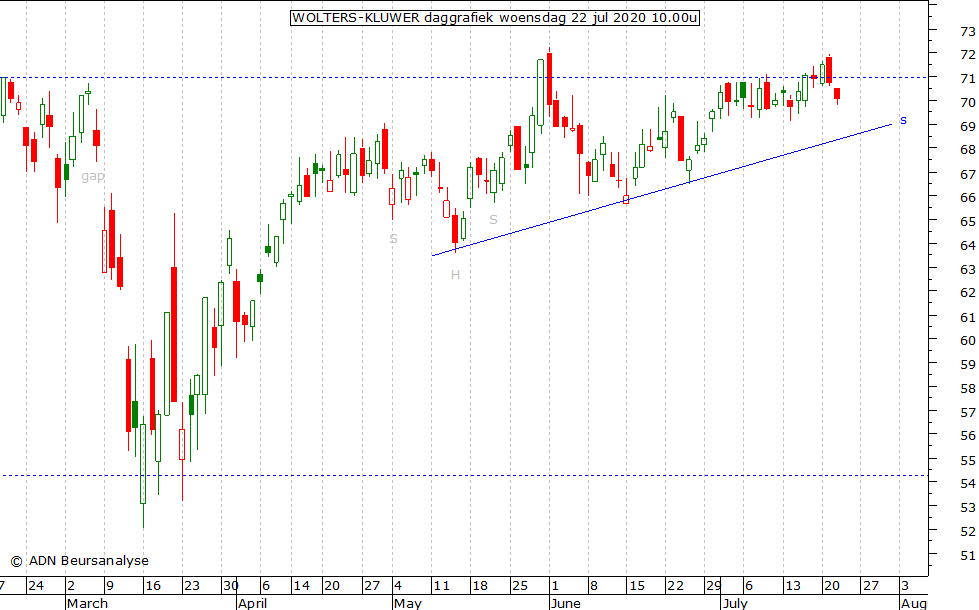979x610 pixels.
Task: Click the "8" date label
Action: coord(594,586)
